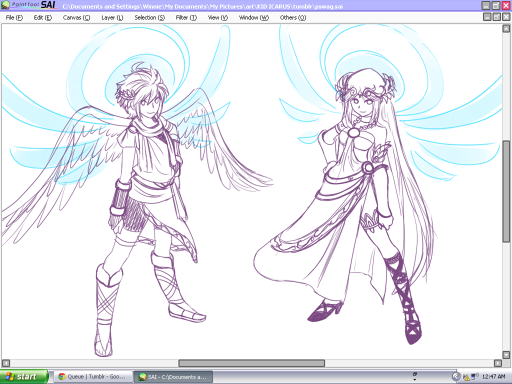This screenshot has width=512, height=384.
Task: Expand hidden system tray icons arrow
Action: (456, 377)
